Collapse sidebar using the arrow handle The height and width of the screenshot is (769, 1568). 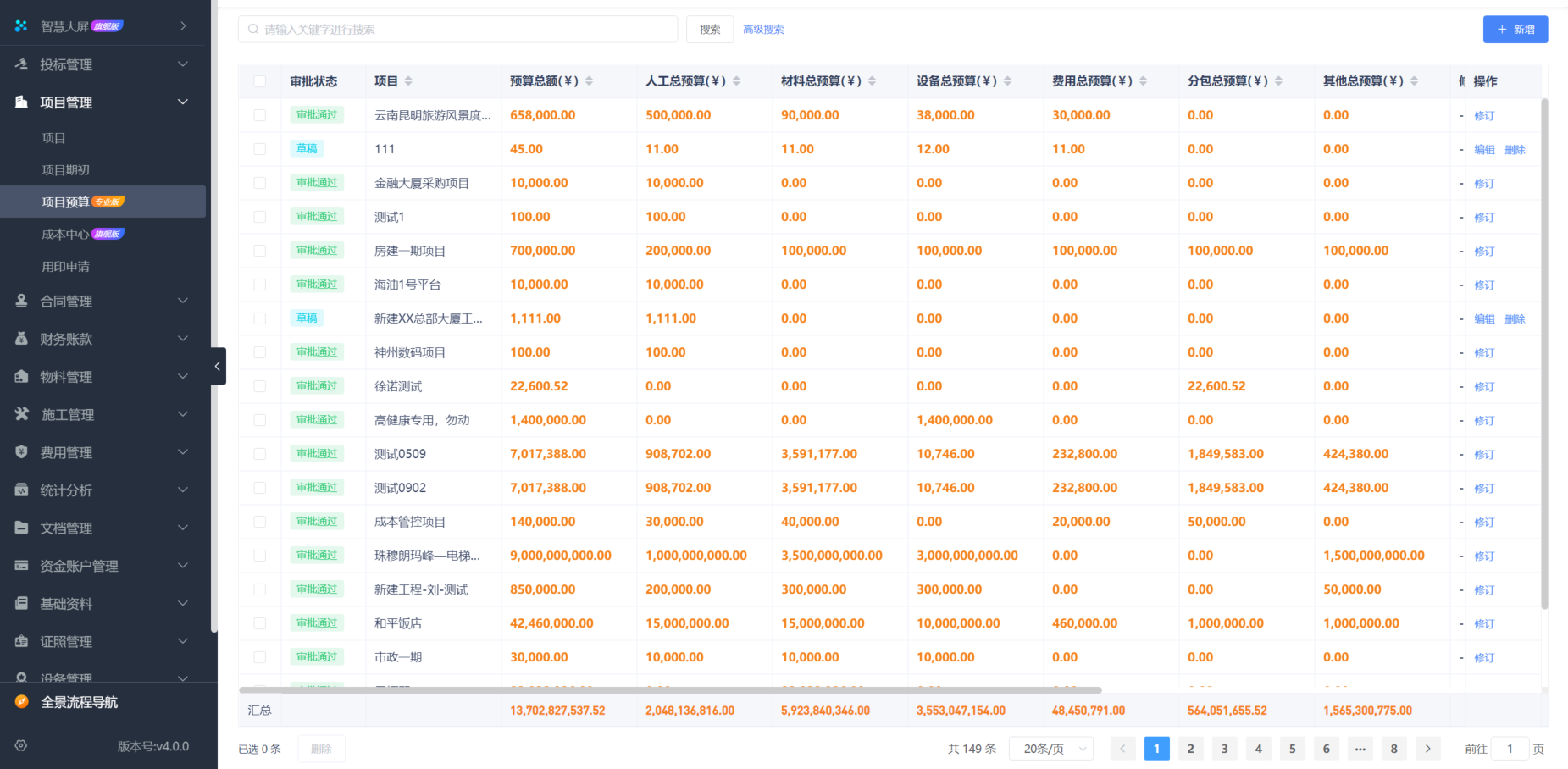tap(218, 366)
